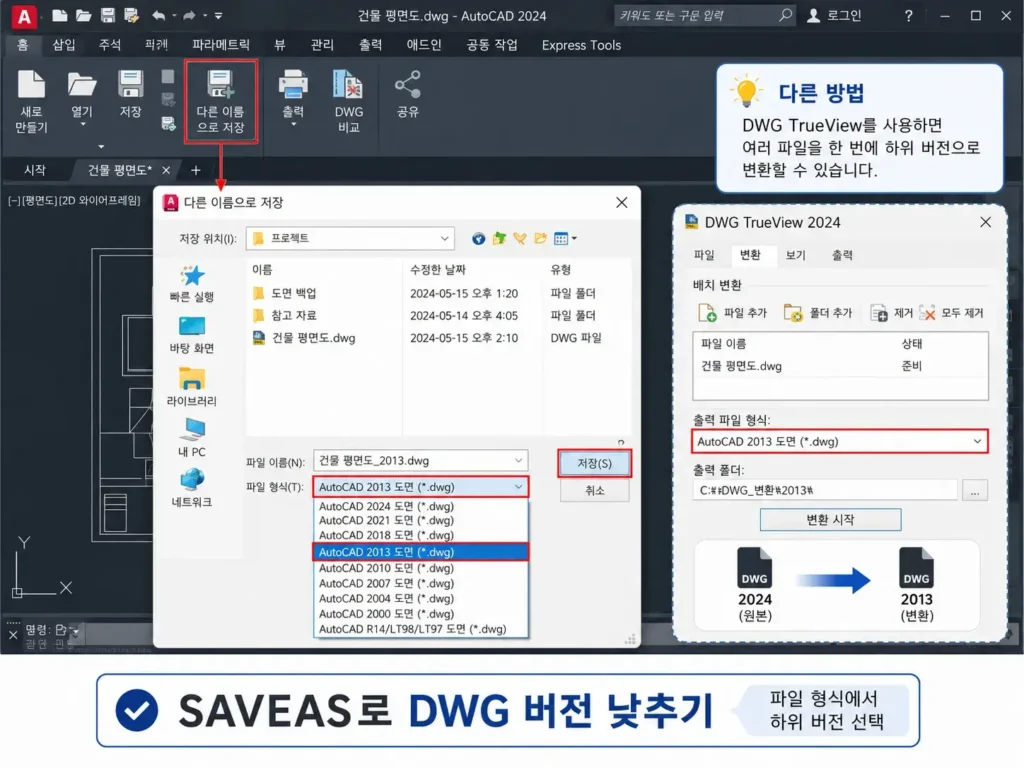The width and height of the screenshot is (1024, 768).
Task: Click the quick-access Save disk icon
Action: [108, 15]
